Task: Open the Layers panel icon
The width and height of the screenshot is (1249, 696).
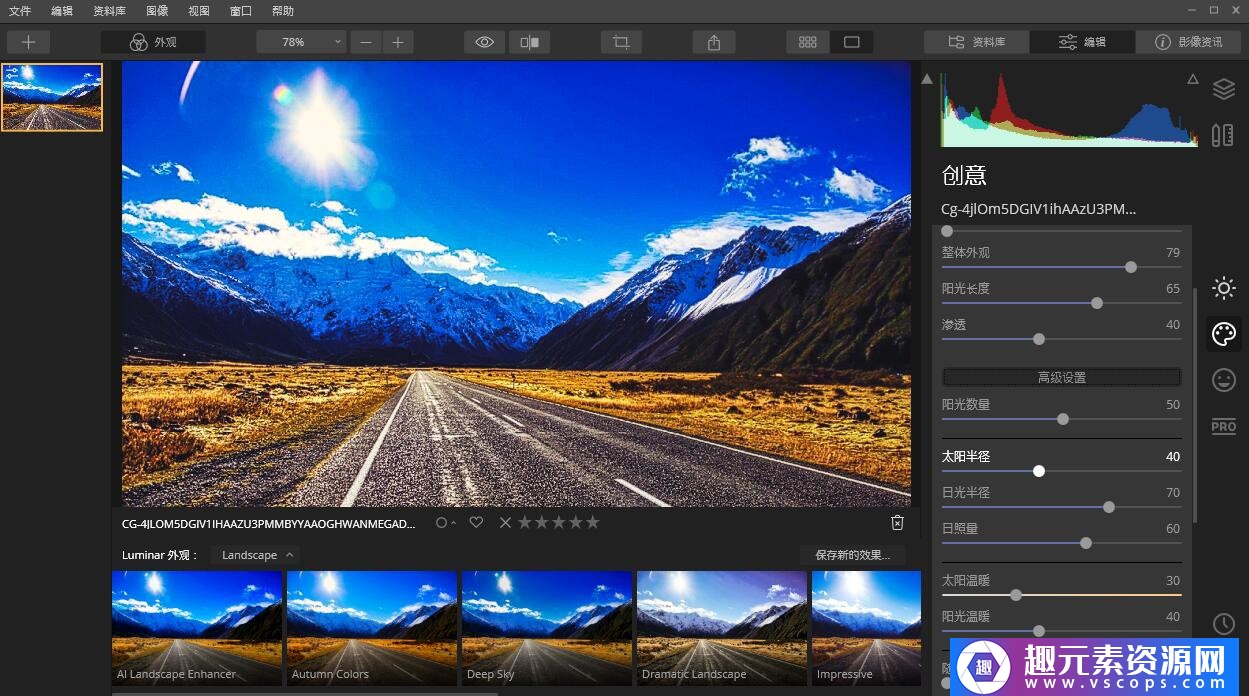Action: (x=1223, y=89)
